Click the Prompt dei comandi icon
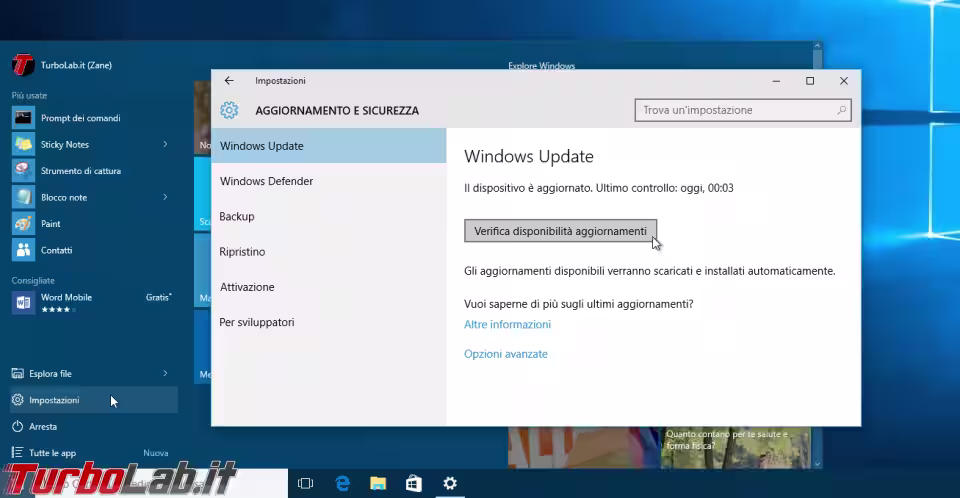The height and width of the screenshot is (498, 960). point(23,118)
